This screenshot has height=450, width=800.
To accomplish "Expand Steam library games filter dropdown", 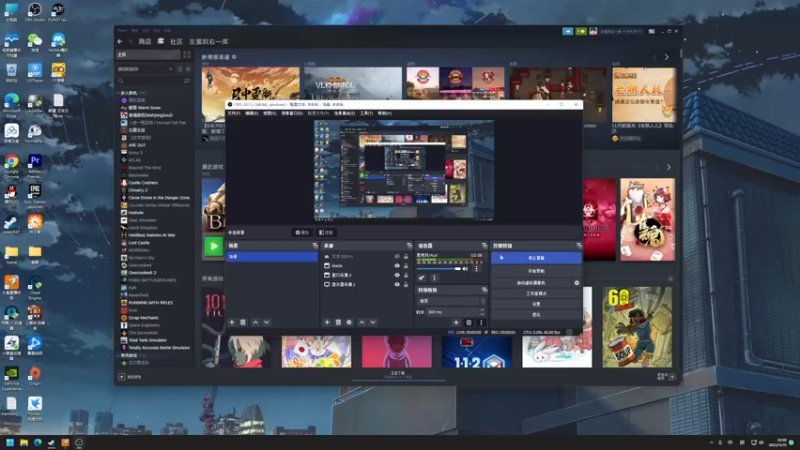I will (170, 69).
